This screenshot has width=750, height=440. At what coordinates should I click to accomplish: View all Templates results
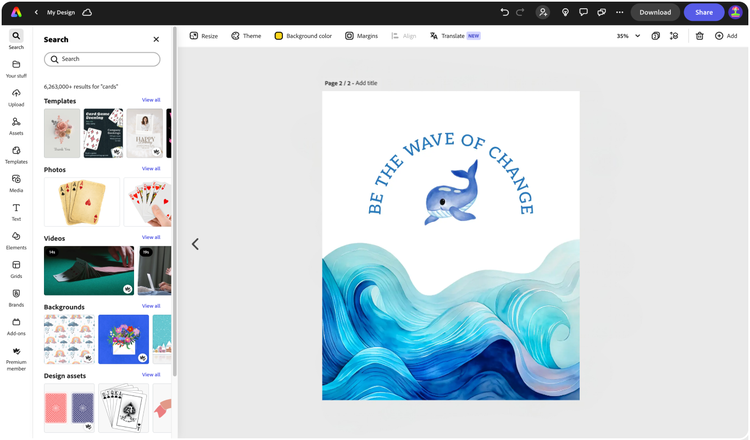[x=151, y=100]
